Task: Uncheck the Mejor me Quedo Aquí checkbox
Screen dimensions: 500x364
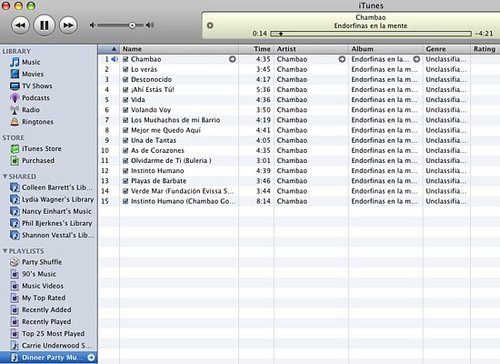Action: pos(125,130)
